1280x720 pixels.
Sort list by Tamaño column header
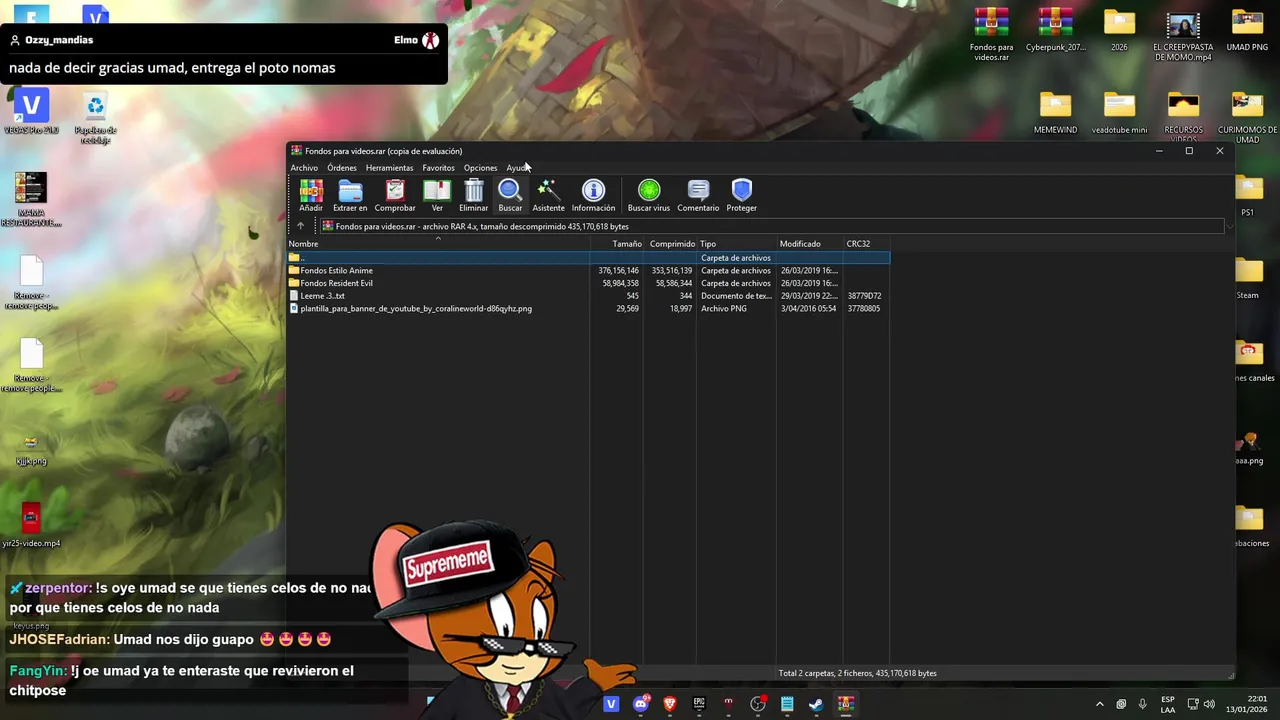click(x=616, y=244)
